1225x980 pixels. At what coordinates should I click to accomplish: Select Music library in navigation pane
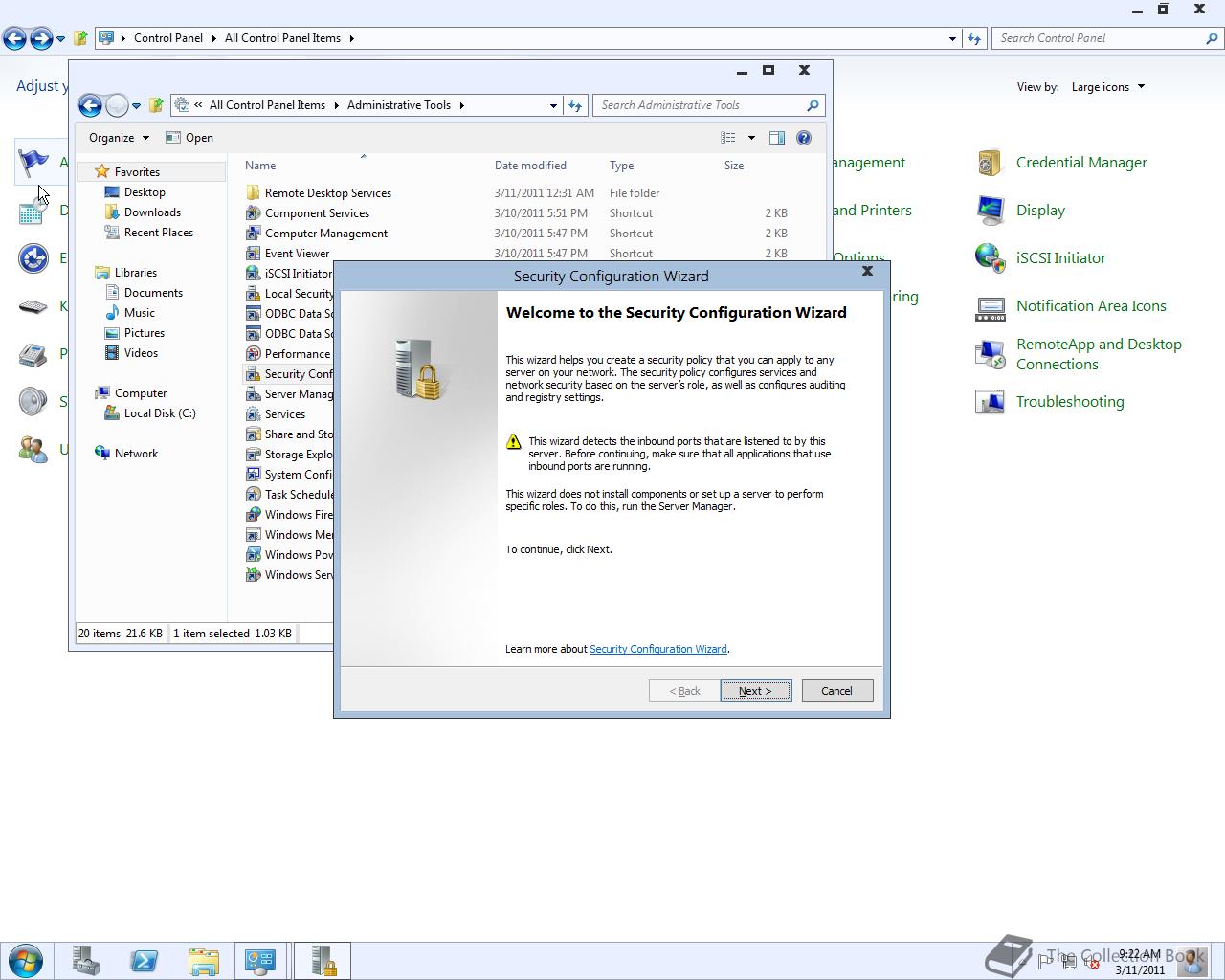click(139, 313)
